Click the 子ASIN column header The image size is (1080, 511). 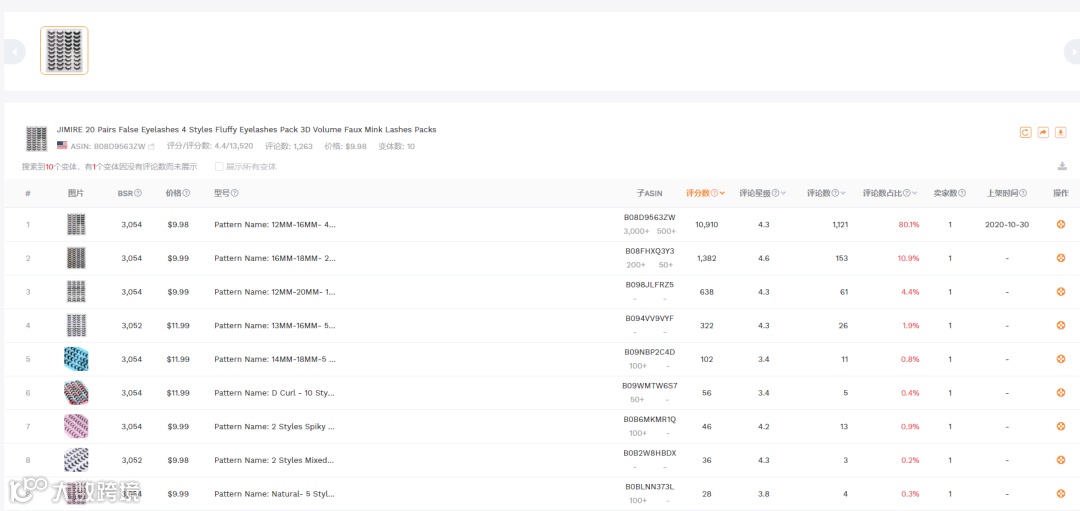pyautogui.click(x=650, y=194)
